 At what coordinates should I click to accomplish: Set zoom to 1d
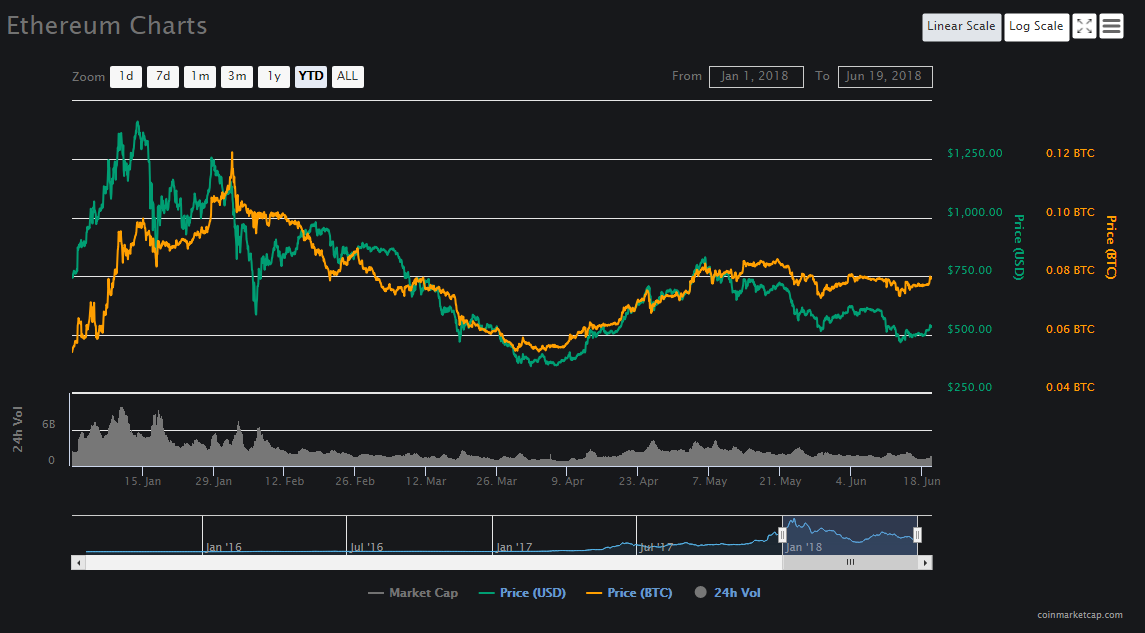(126, 77)
